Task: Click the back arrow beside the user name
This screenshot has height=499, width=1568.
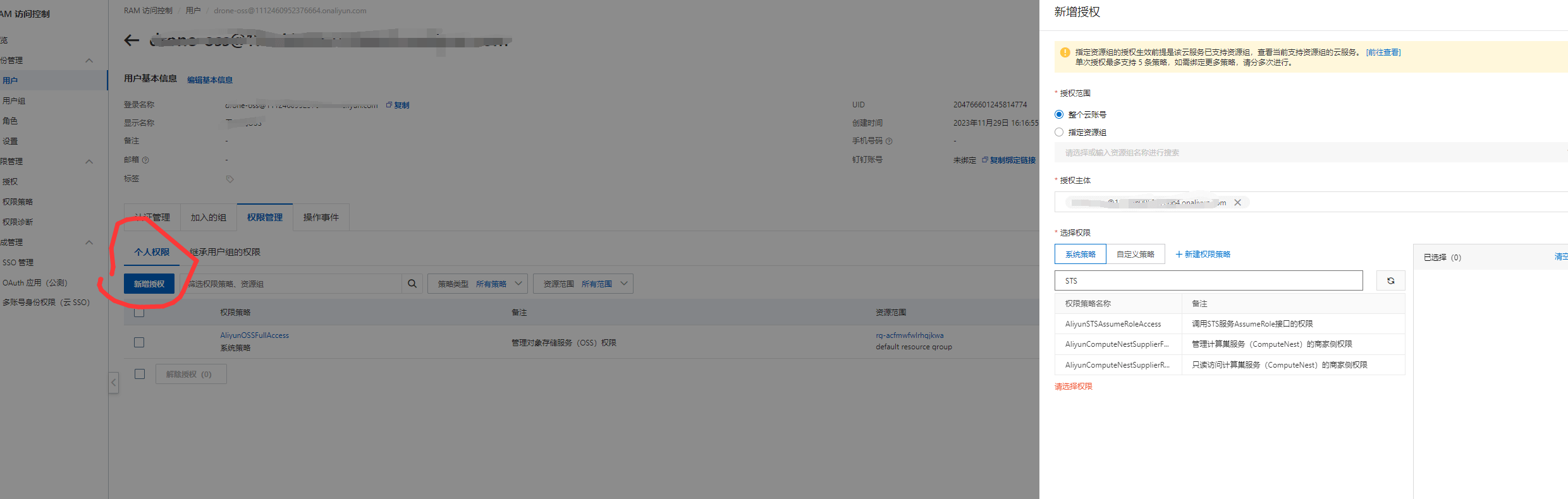Action: tap(132, 41)
